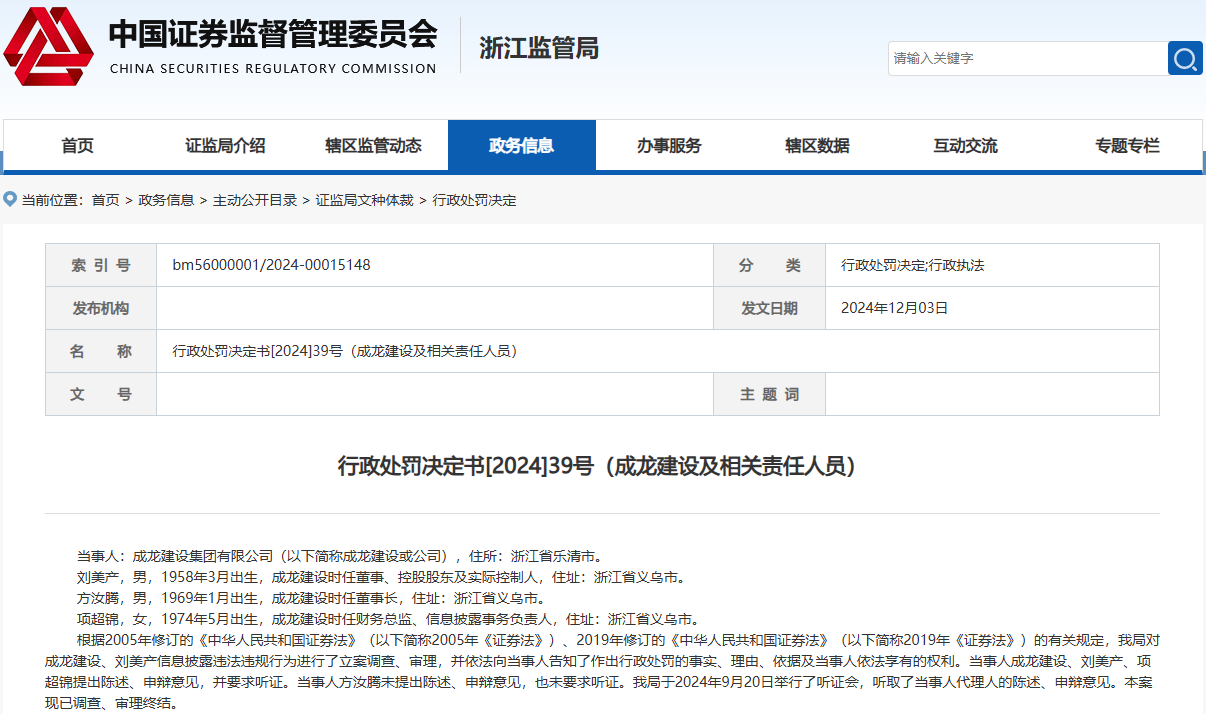Click the index number bm56000001/2024-00015148
Image resolution: width=1206 pixels, height=714 pixels.
click(x=271, y=265)
